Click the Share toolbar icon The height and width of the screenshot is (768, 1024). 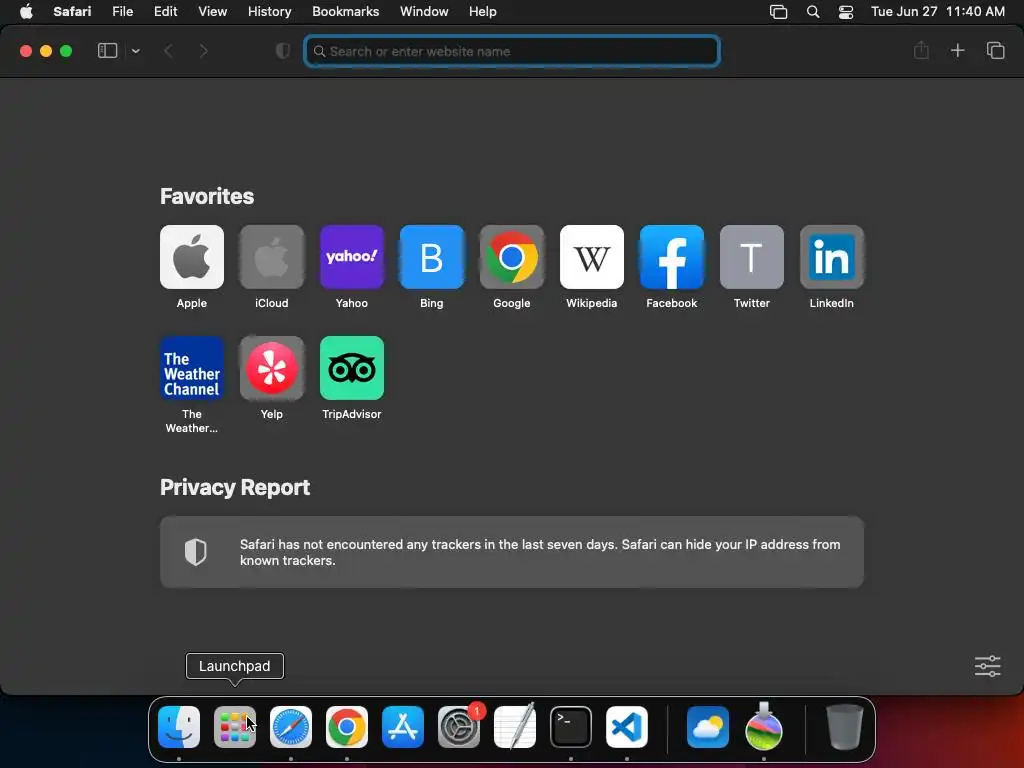click(x=921, y=50)
